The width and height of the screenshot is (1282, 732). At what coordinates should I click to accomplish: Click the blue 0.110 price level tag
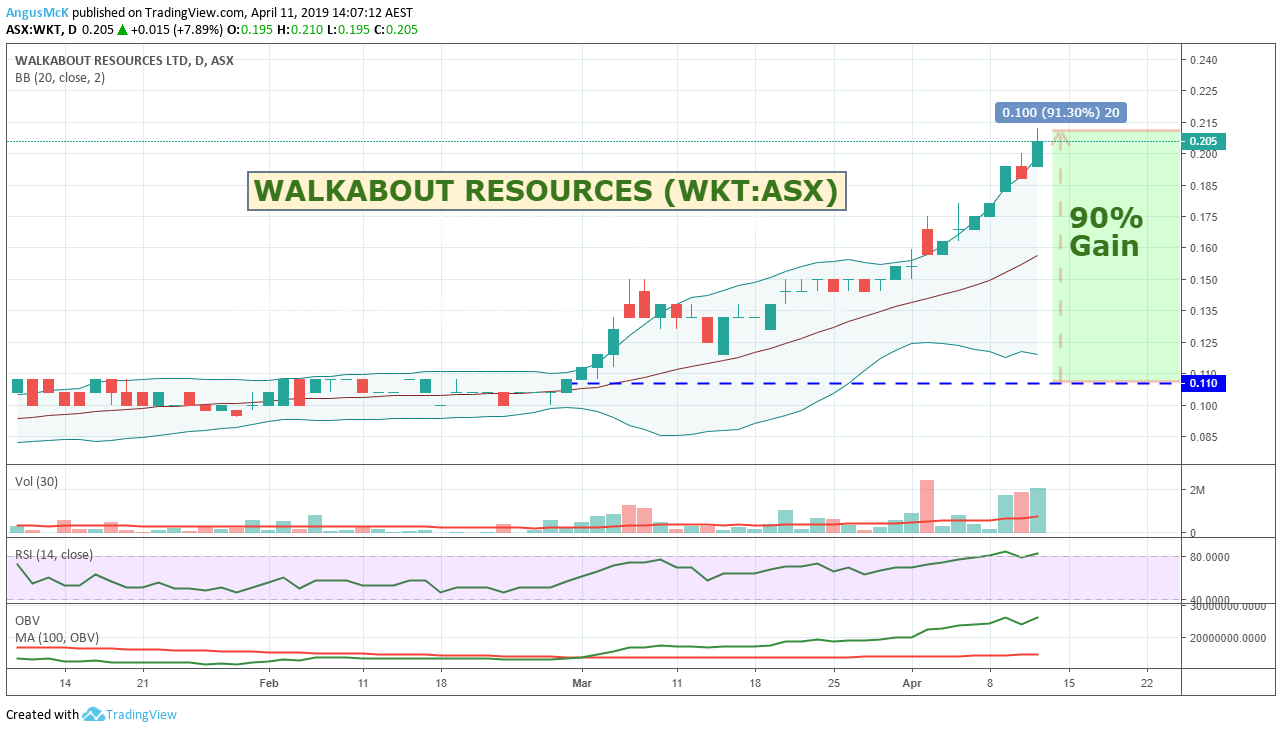1204,383
